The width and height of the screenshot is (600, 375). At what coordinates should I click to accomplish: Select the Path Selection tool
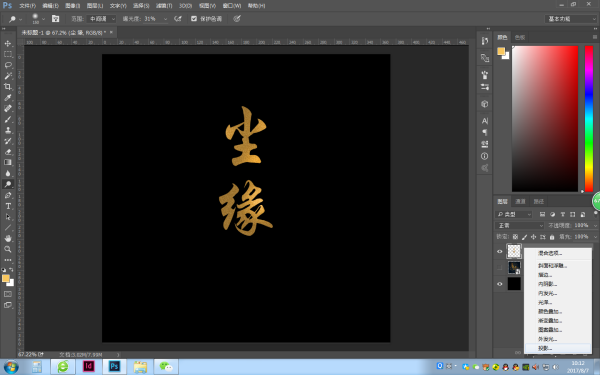click(8, 217)
